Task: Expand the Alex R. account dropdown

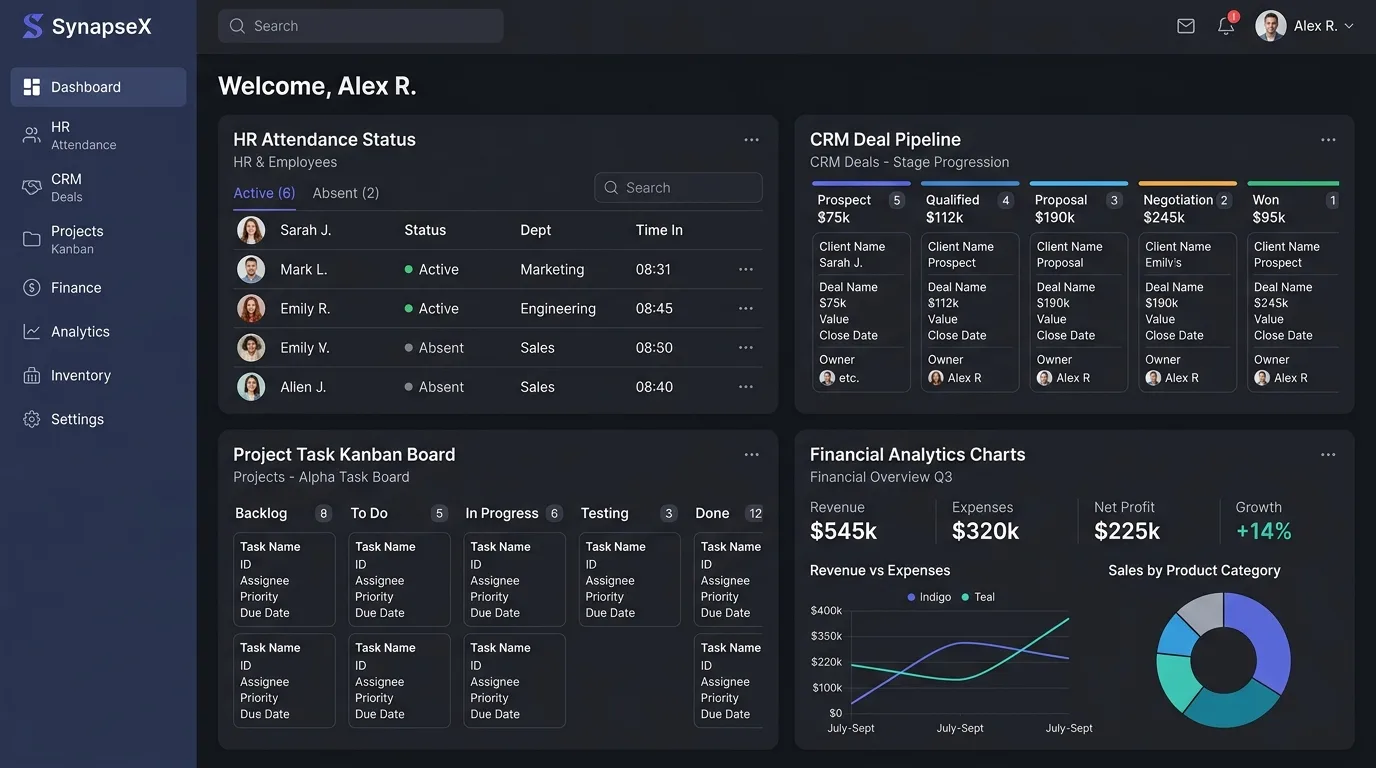Action: [x=1349, y=26]
